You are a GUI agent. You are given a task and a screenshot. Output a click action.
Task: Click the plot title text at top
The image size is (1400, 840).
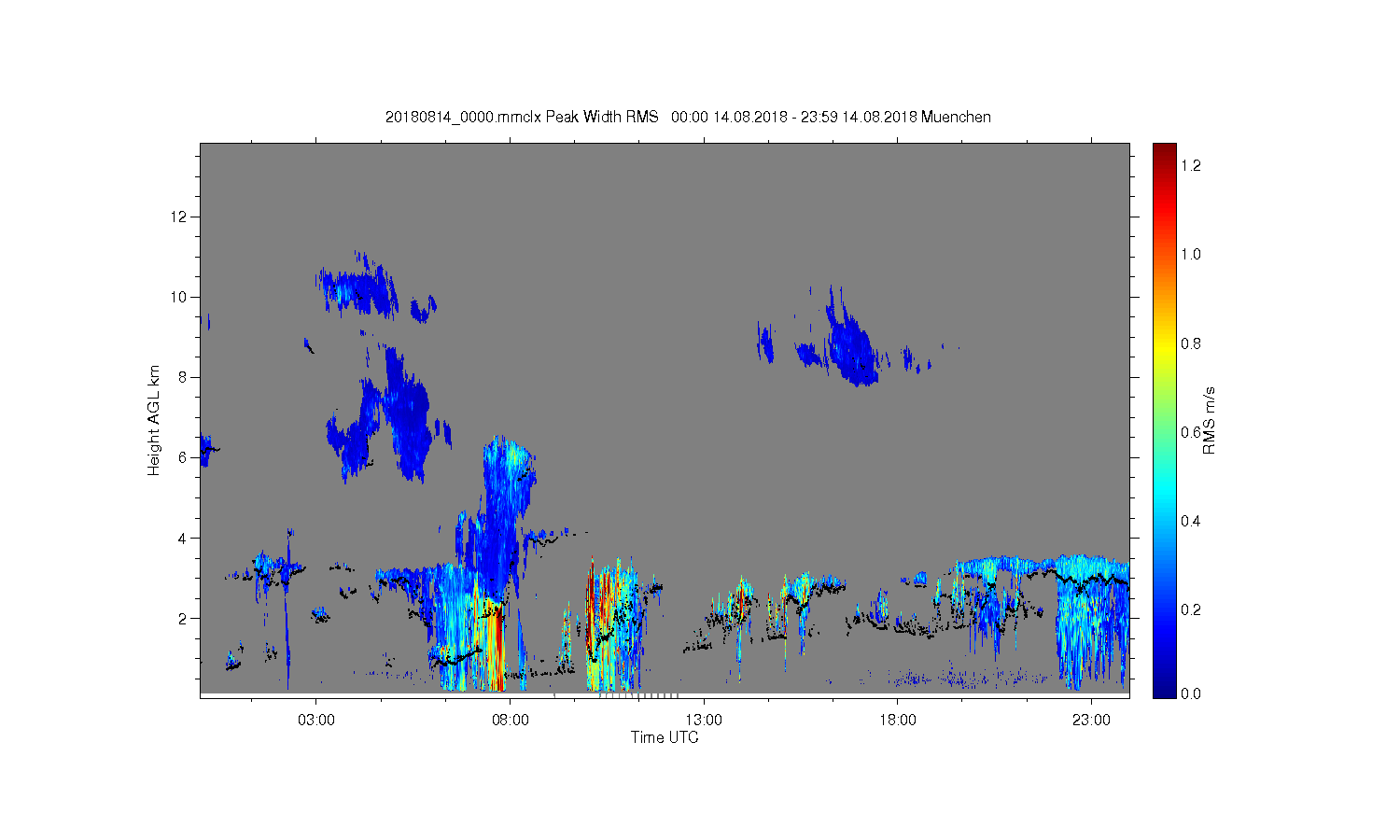688,117
